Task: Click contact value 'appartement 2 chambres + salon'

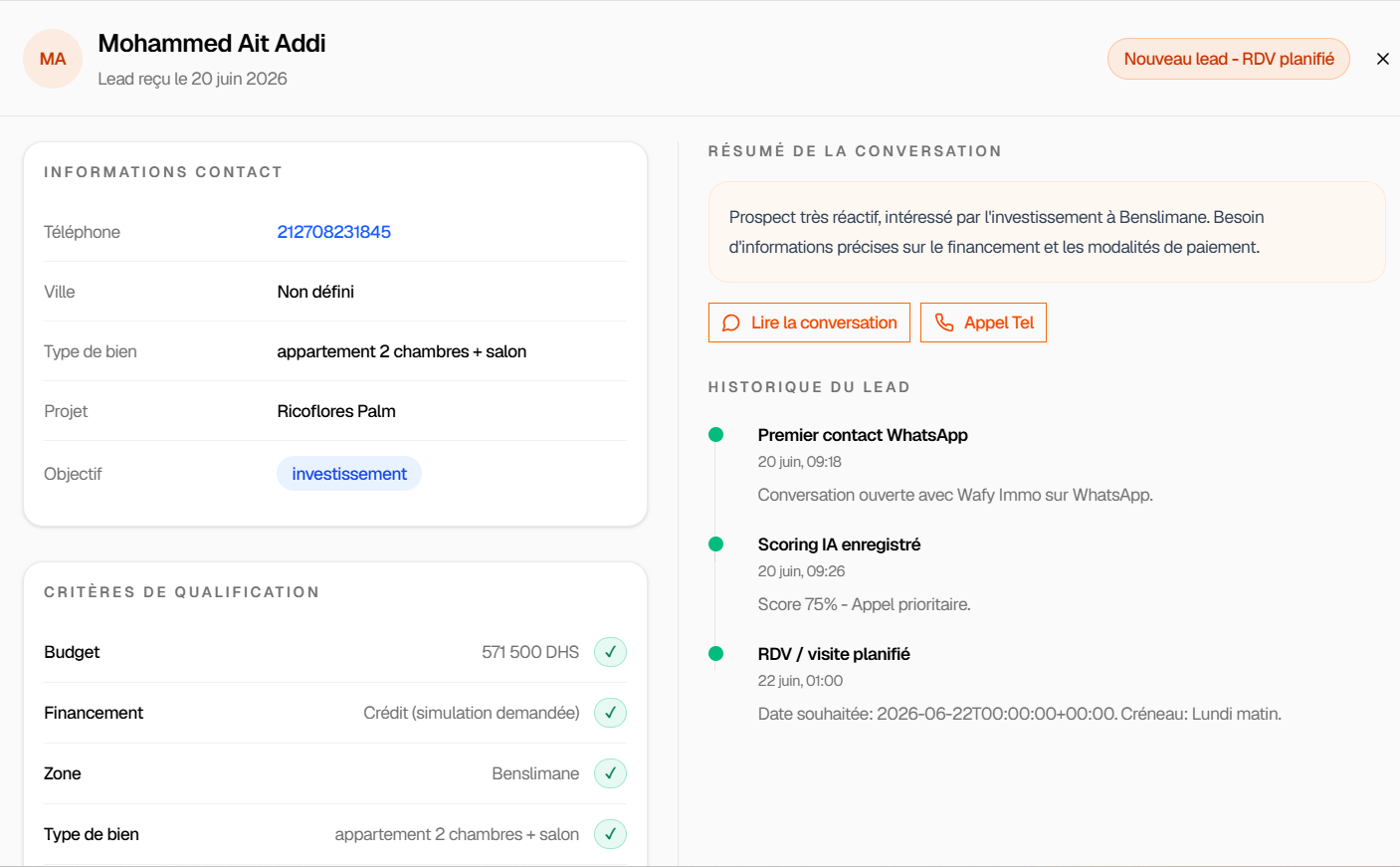Action: tap(402, 351)
